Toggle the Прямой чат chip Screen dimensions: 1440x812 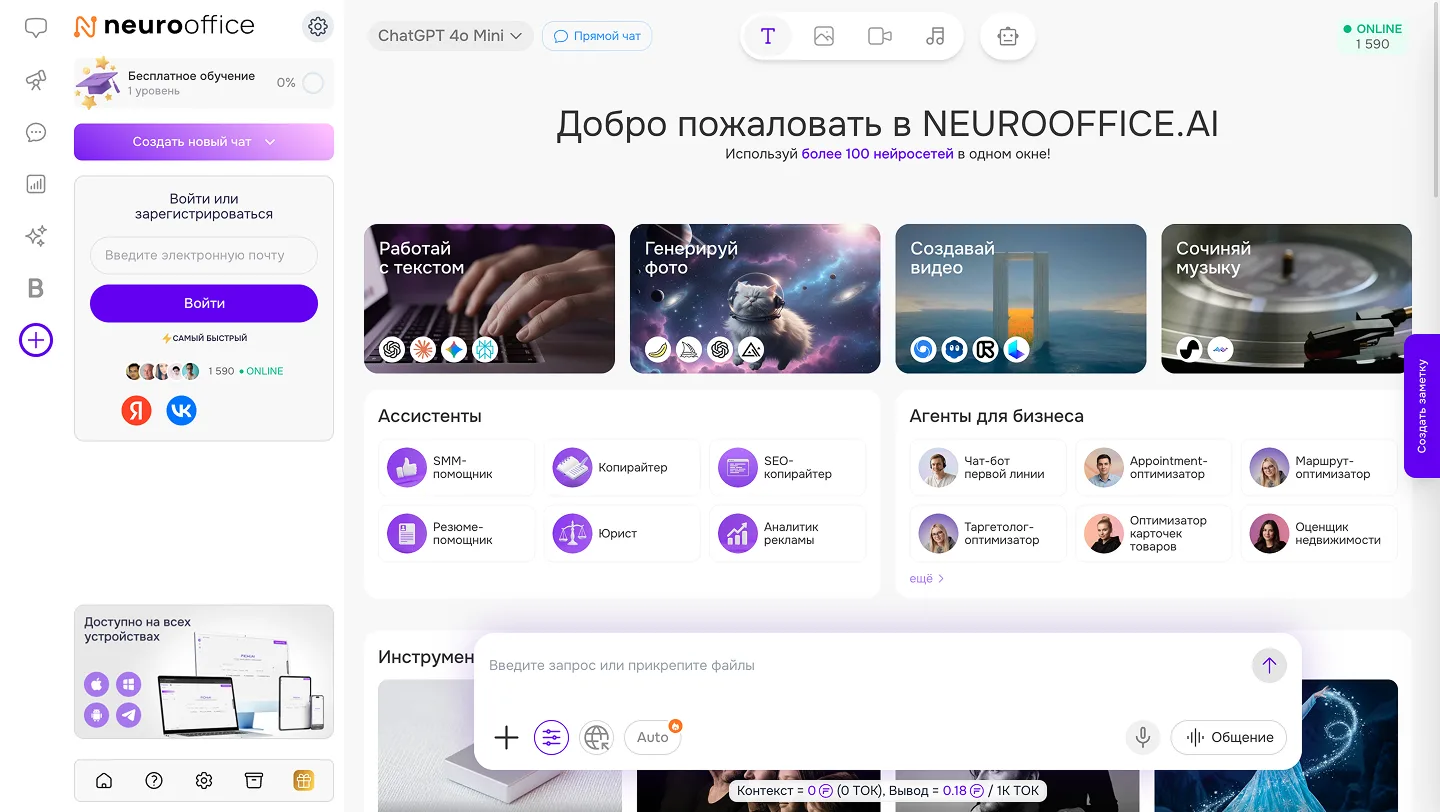(x=597, y=36)
